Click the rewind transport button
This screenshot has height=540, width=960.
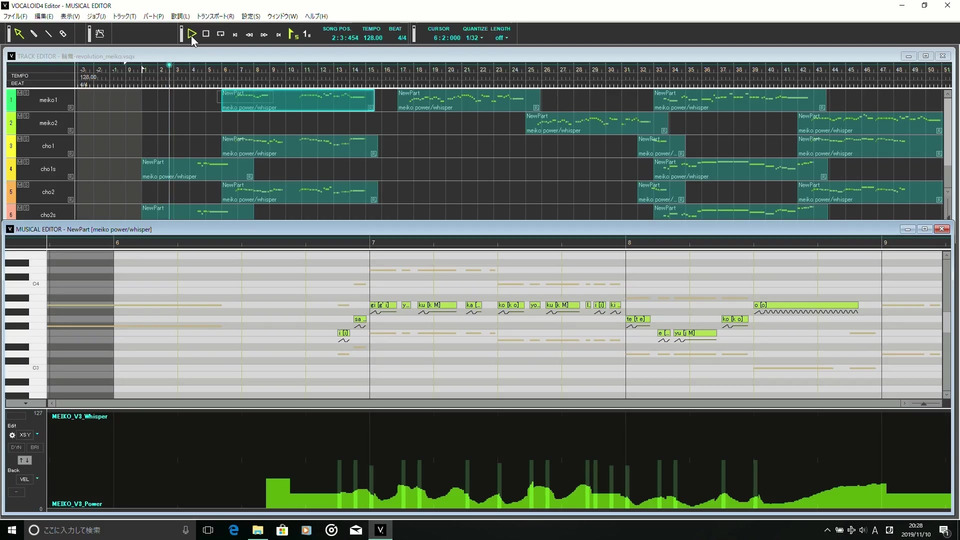pos(249,35)
